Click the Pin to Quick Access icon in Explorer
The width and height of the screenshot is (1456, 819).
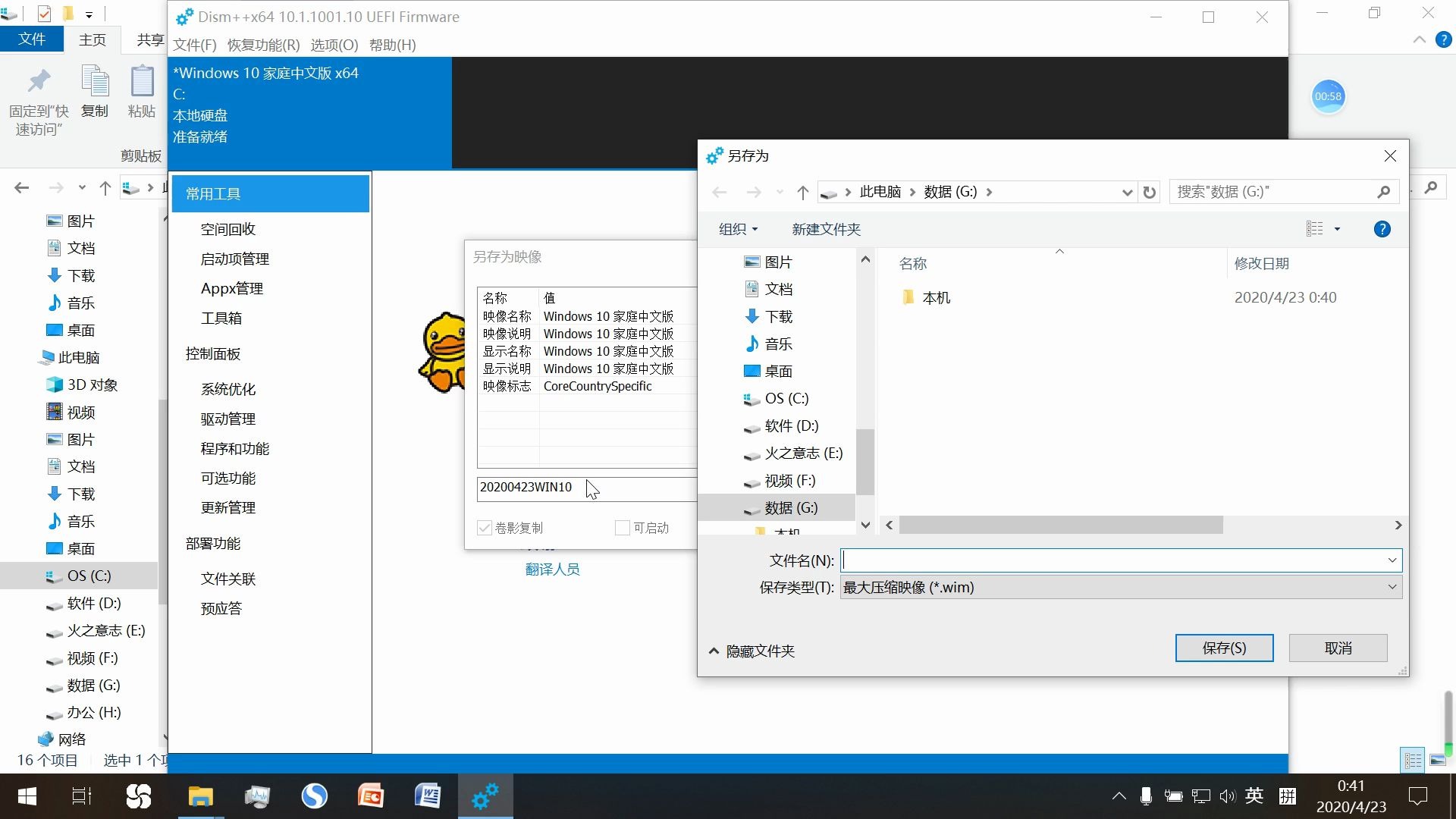[39, 81]
